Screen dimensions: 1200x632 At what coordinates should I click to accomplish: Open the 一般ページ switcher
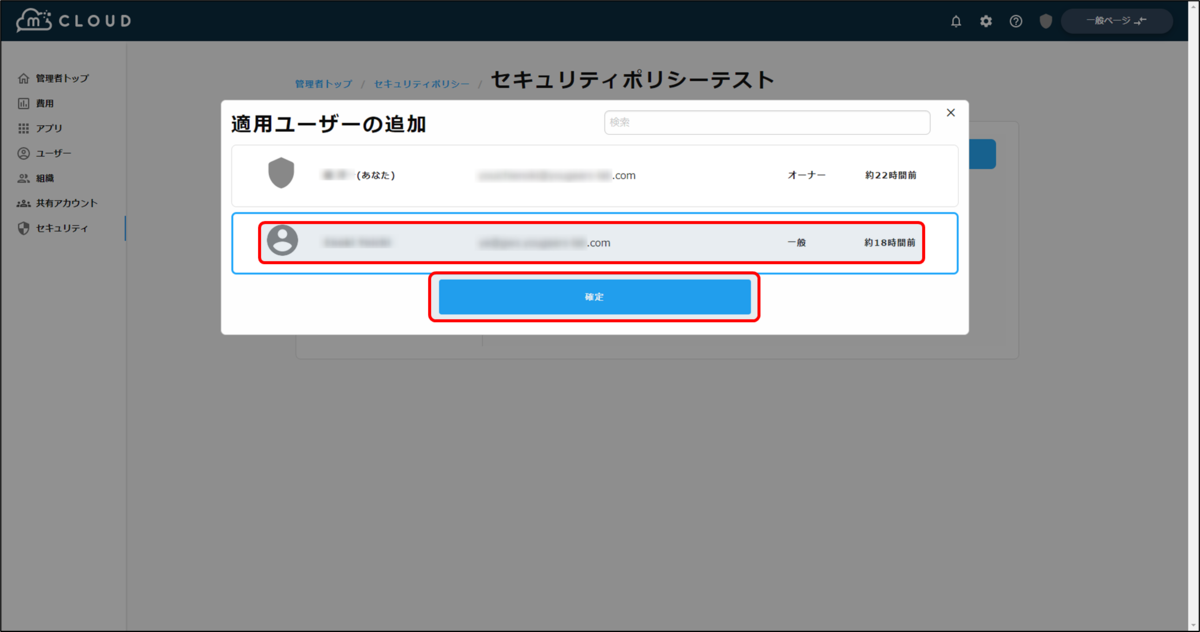[1116, 20]
